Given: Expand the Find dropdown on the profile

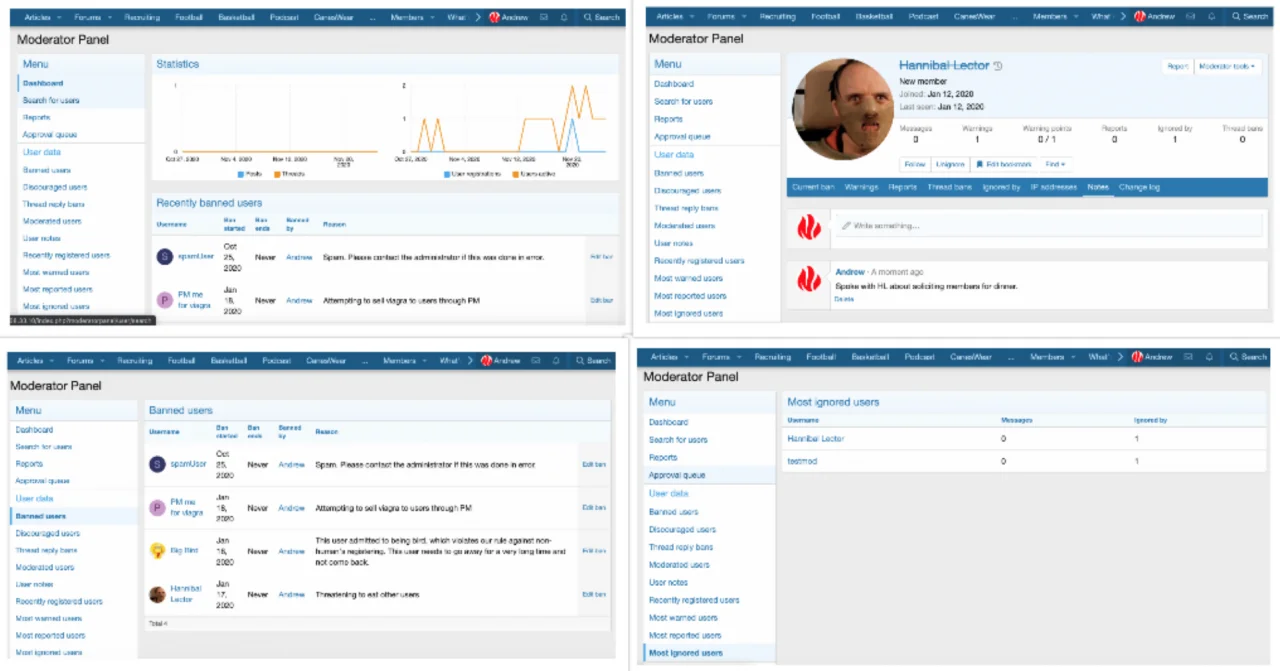Looking at the screenshot, I should click(x=1055, y=164).
